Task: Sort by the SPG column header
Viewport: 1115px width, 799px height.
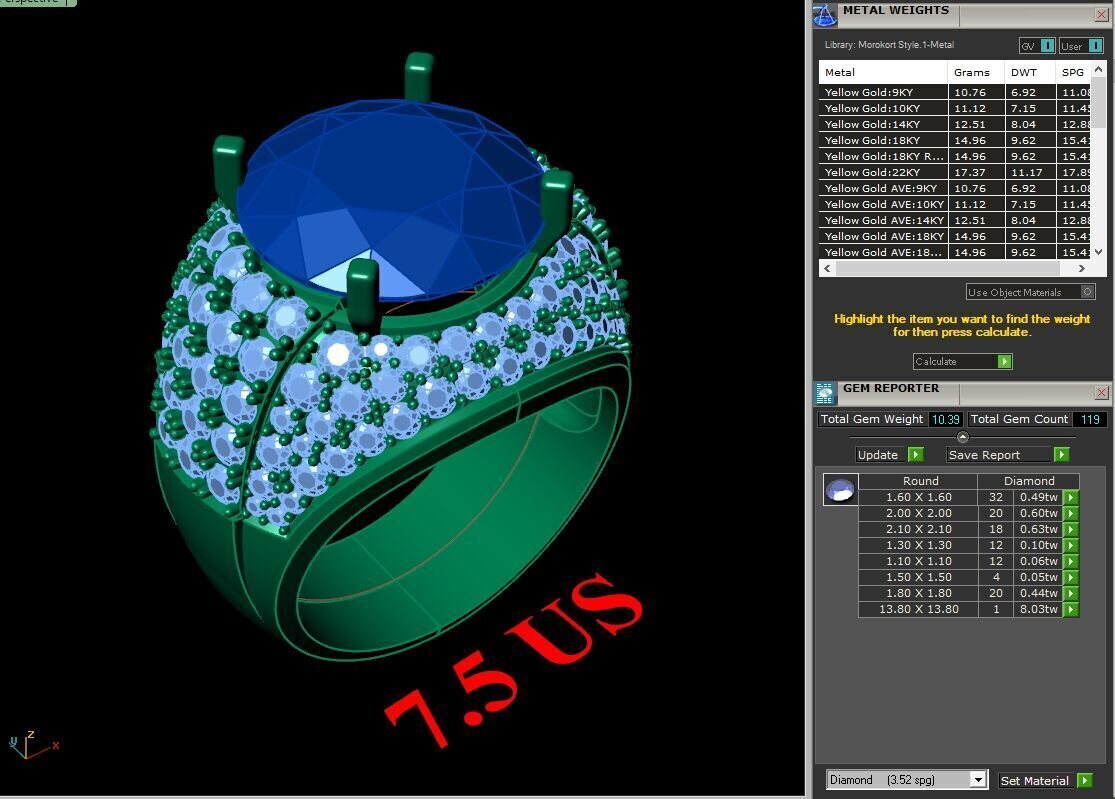Action: (x=1073, y=72)
